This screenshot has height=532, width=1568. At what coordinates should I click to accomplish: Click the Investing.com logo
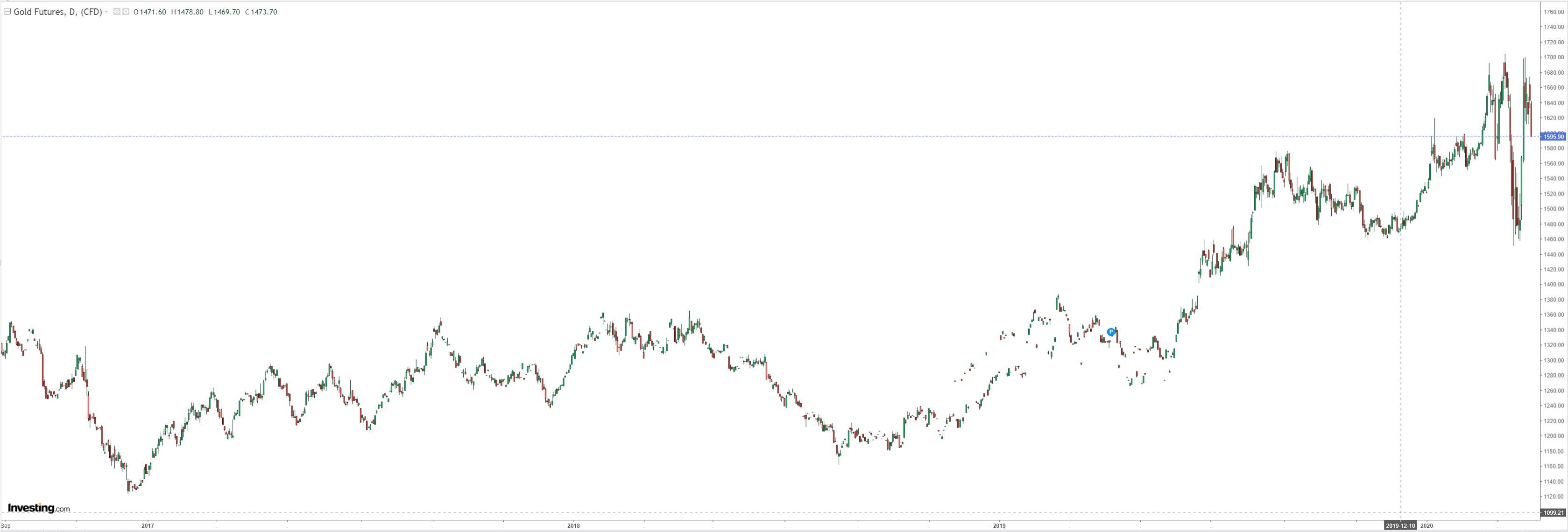[x=38, y=508]
